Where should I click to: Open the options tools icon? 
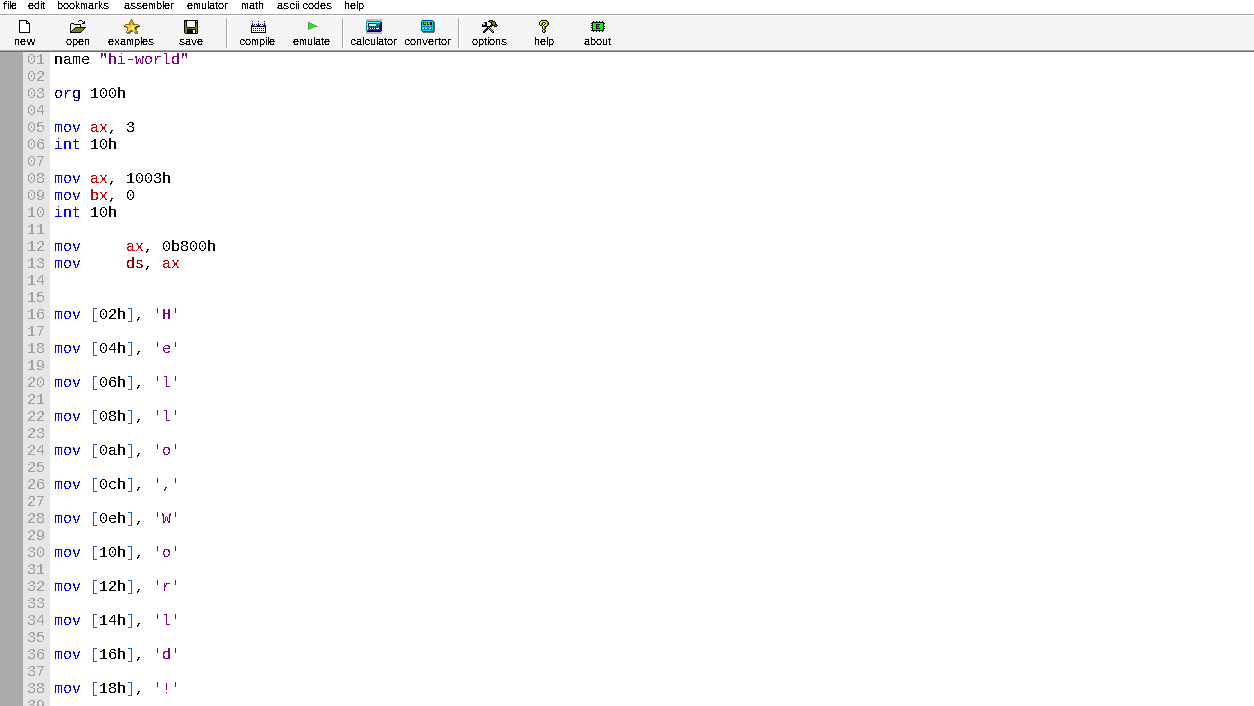pyautogui.click(x=489, y=27)
